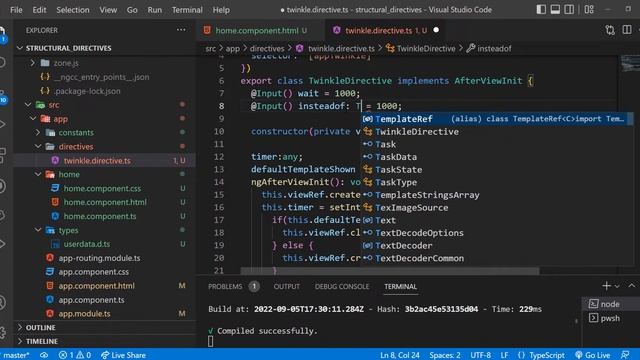Open Customize Layout icon

click(589, 9)
